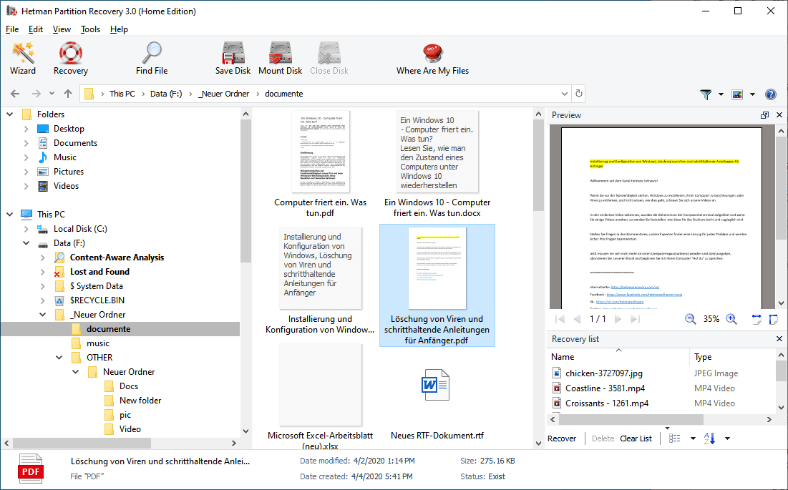Collapse the _Neuer Ordner folder node
788x490 pixels.
tap(43, 315)
